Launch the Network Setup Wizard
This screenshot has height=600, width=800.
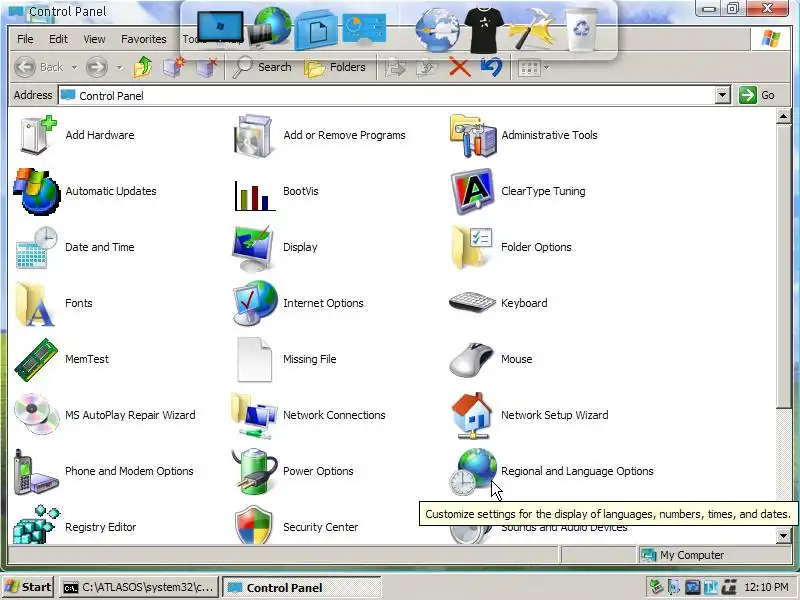(x=530, y=415)
